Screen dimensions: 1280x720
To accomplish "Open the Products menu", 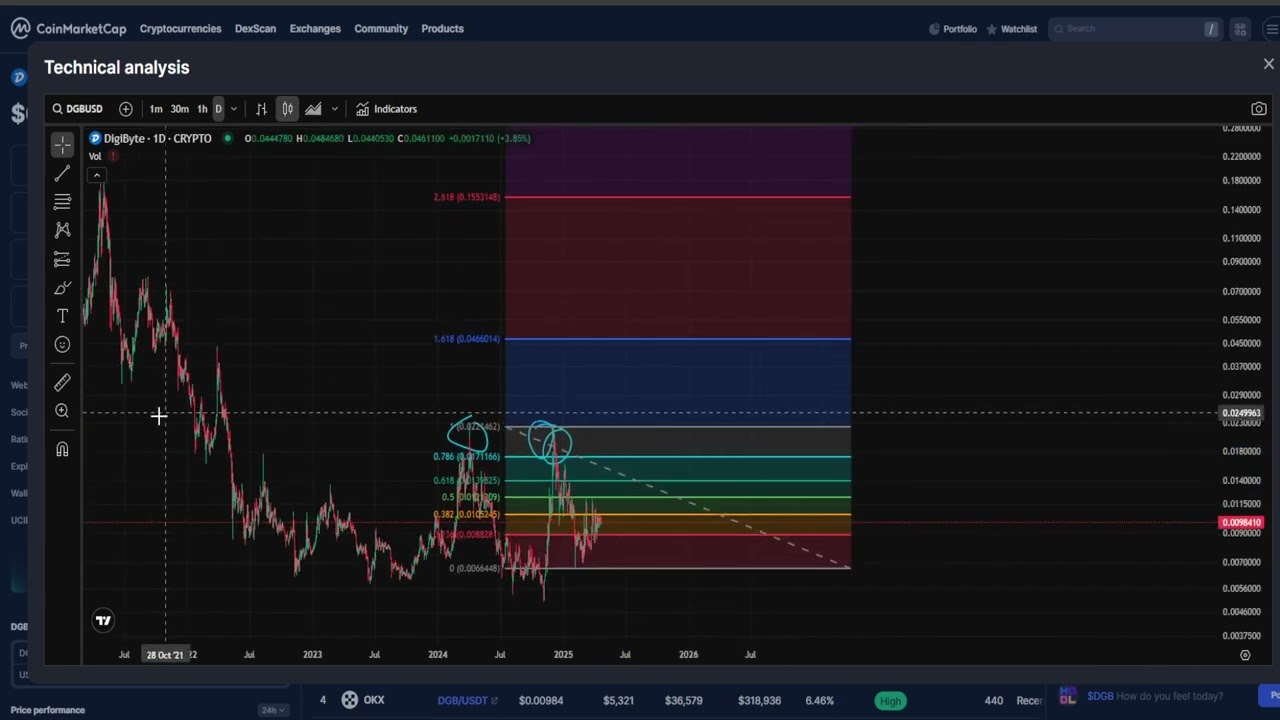I will click(442, 29).
